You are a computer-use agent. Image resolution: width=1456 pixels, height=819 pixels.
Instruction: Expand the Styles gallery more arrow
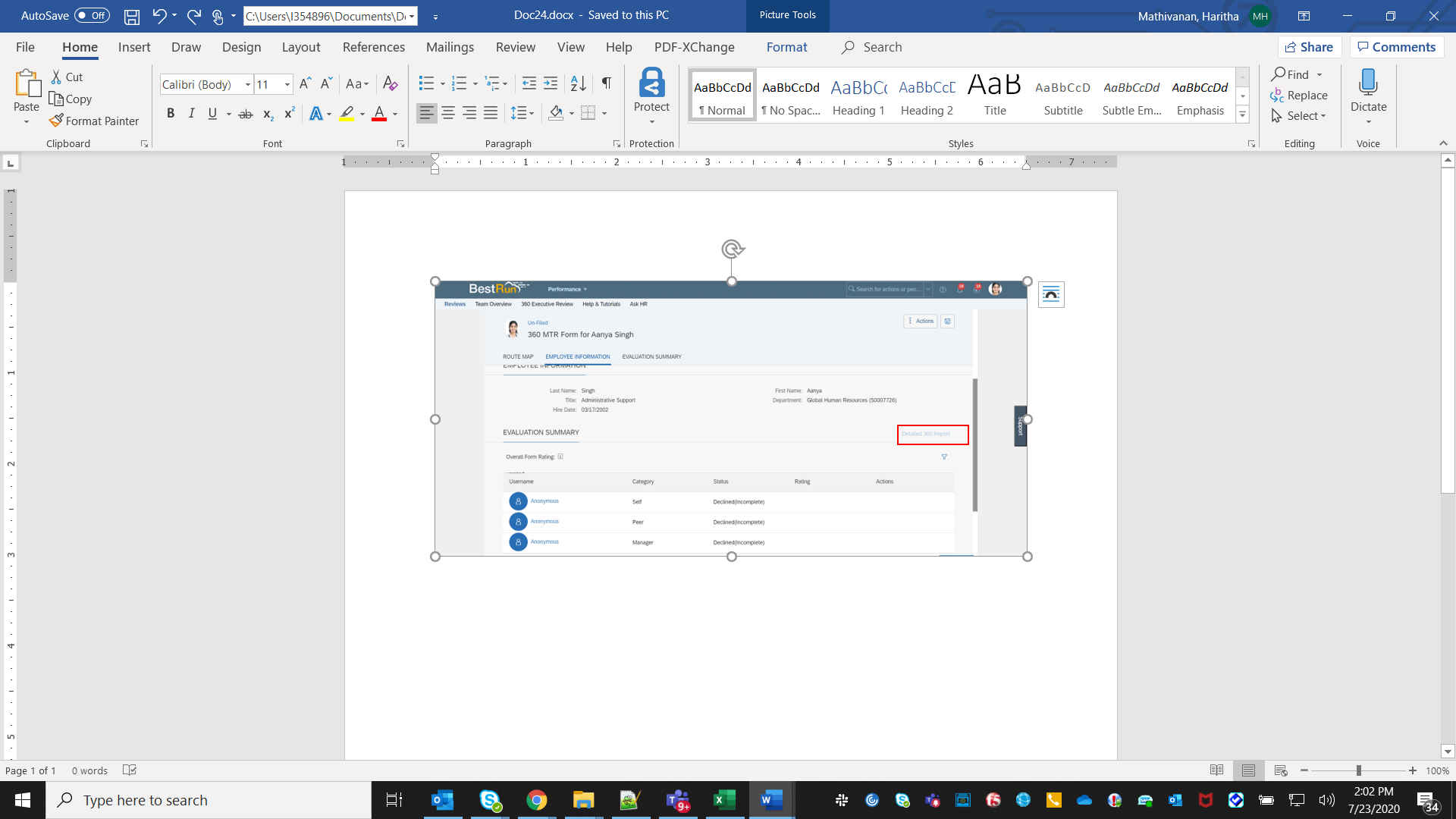[1243, 115]
